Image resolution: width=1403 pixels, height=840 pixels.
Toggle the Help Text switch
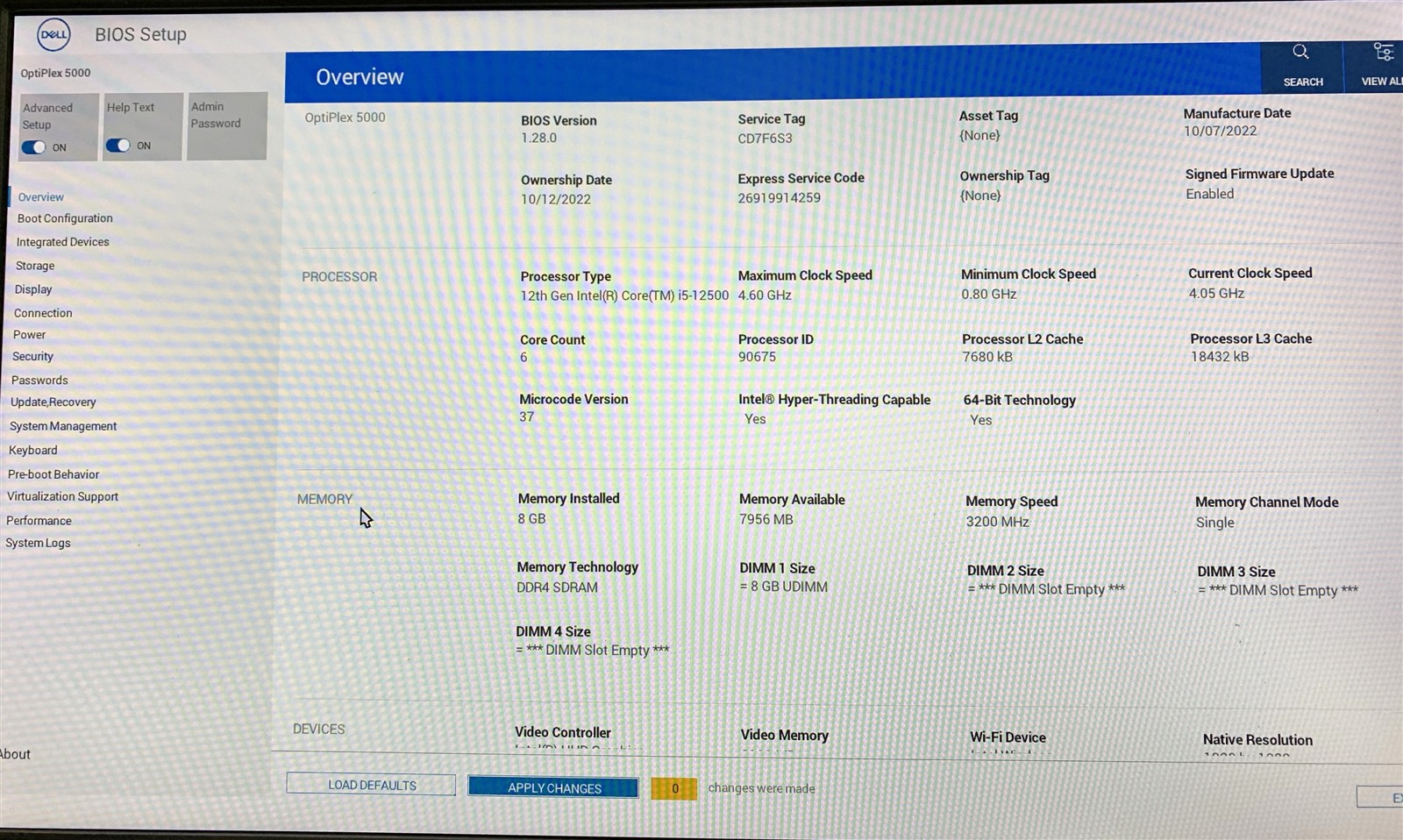pos(118,146)
